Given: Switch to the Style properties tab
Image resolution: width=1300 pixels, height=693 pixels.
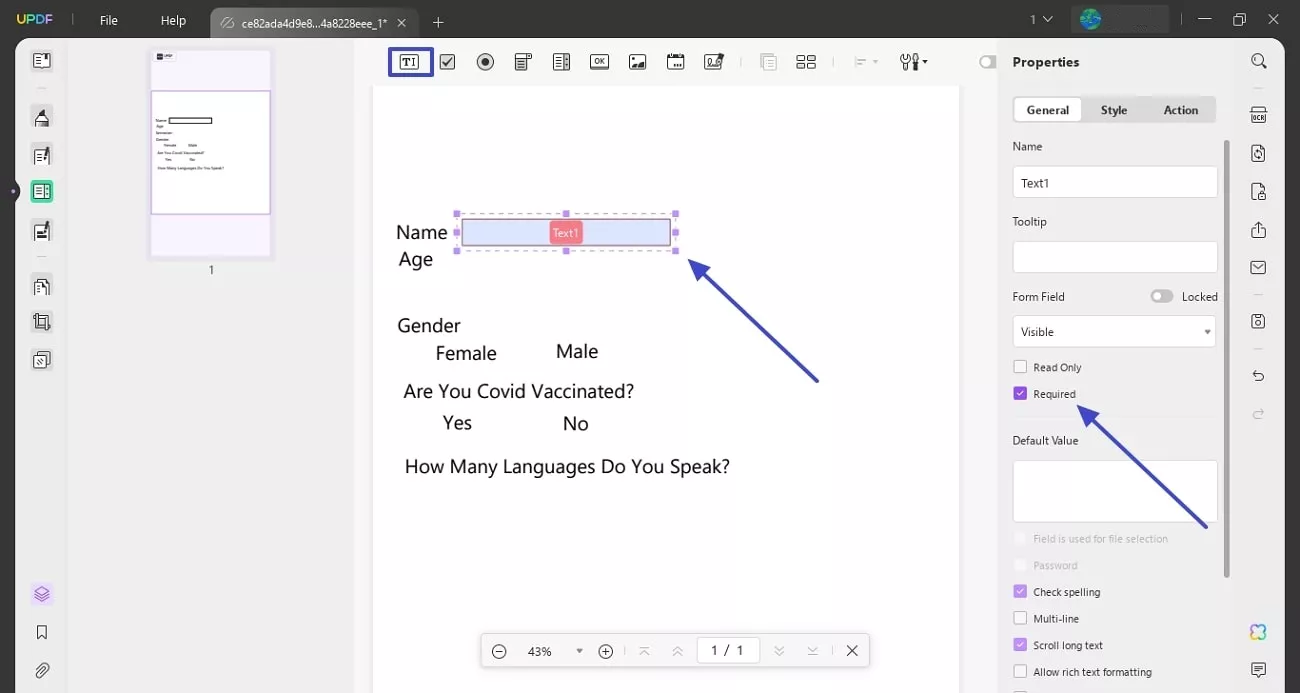Looking at the screenshot, I should (x=1114, y=110).
